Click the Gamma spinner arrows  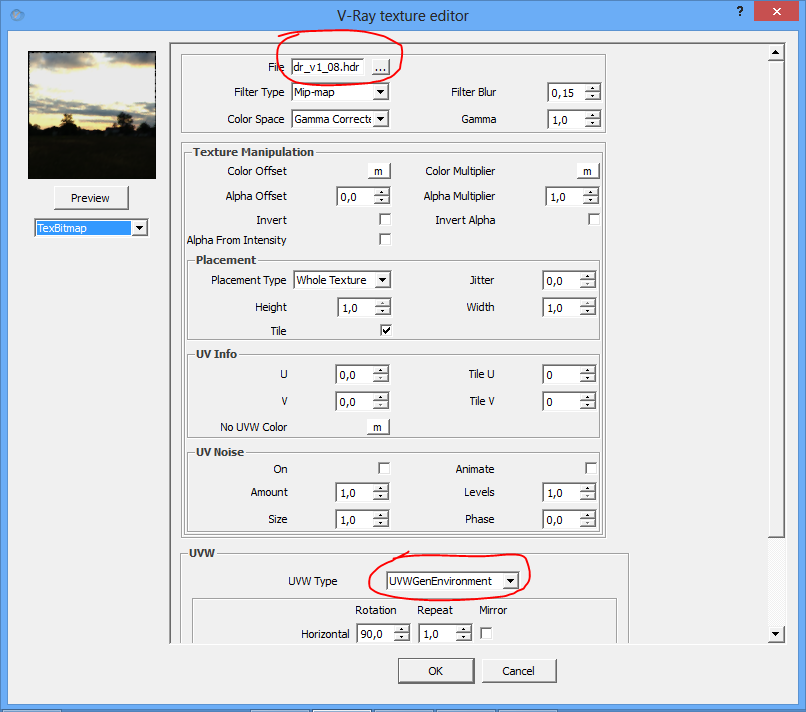593,120
